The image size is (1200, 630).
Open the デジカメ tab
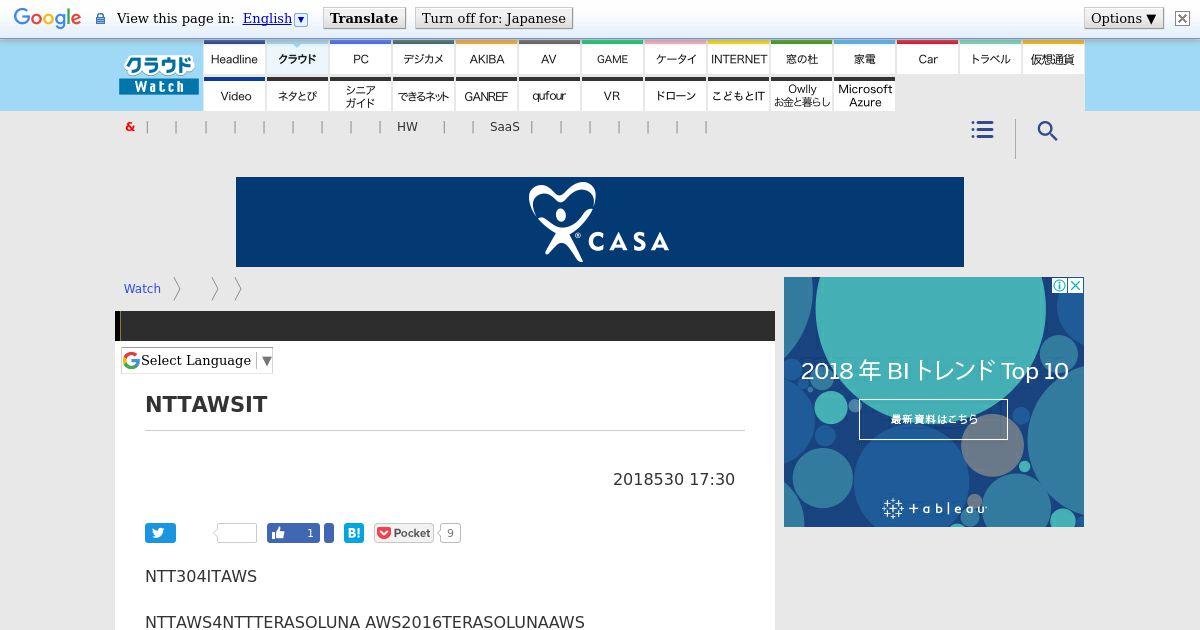(423, 59)
